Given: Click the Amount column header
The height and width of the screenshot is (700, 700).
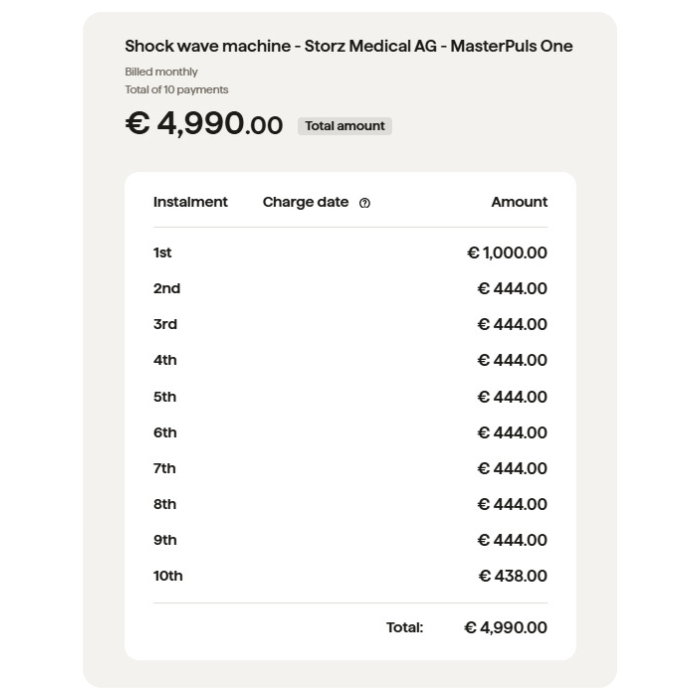Looking at the screenshot, I should click(x=519, y=202).
